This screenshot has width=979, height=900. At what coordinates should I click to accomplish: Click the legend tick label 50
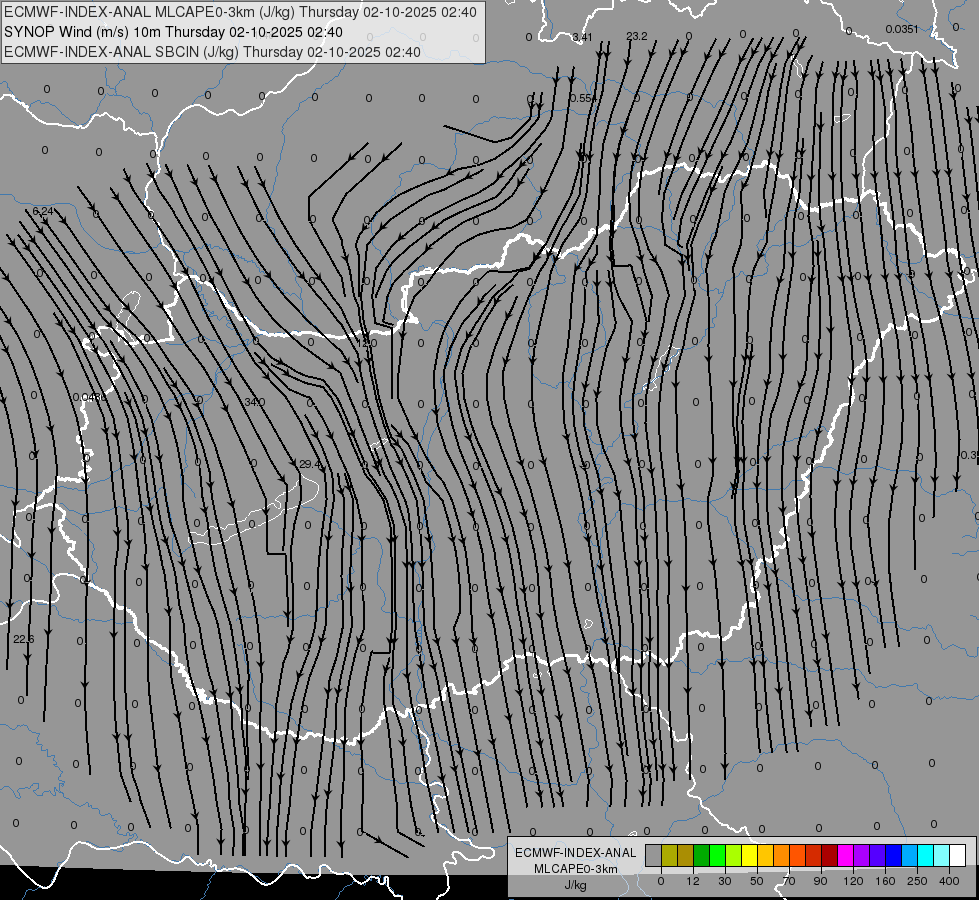757,881
